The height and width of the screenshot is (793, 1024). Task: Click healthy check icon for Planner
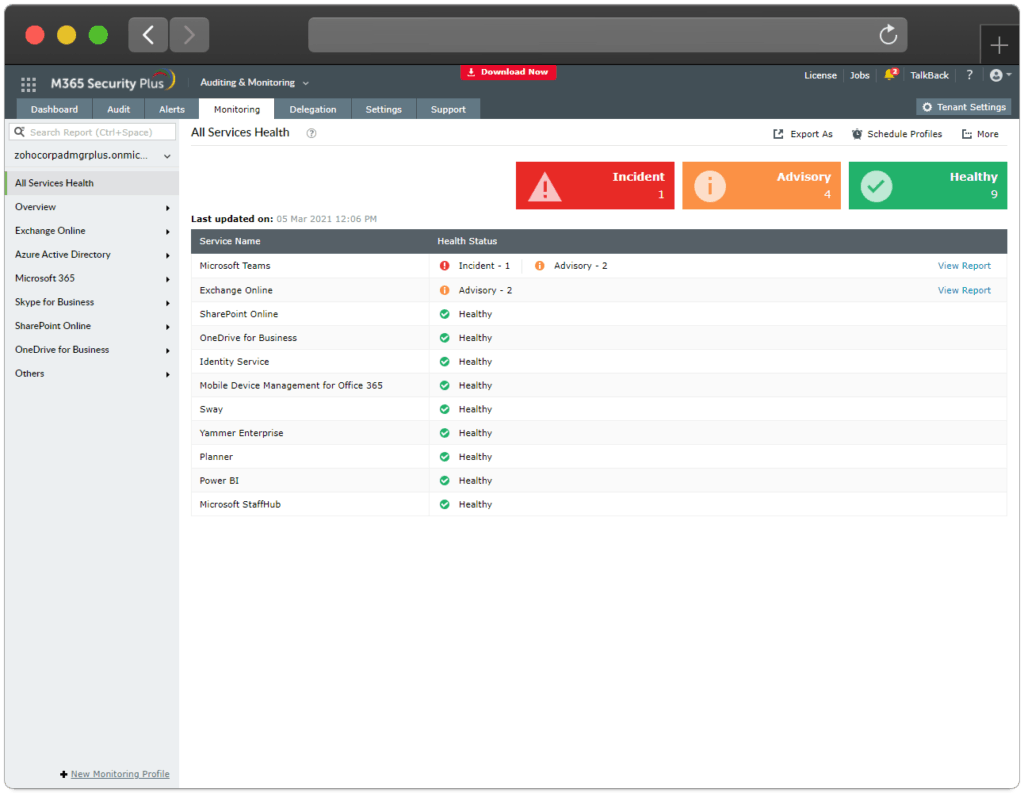coord(445,457)
